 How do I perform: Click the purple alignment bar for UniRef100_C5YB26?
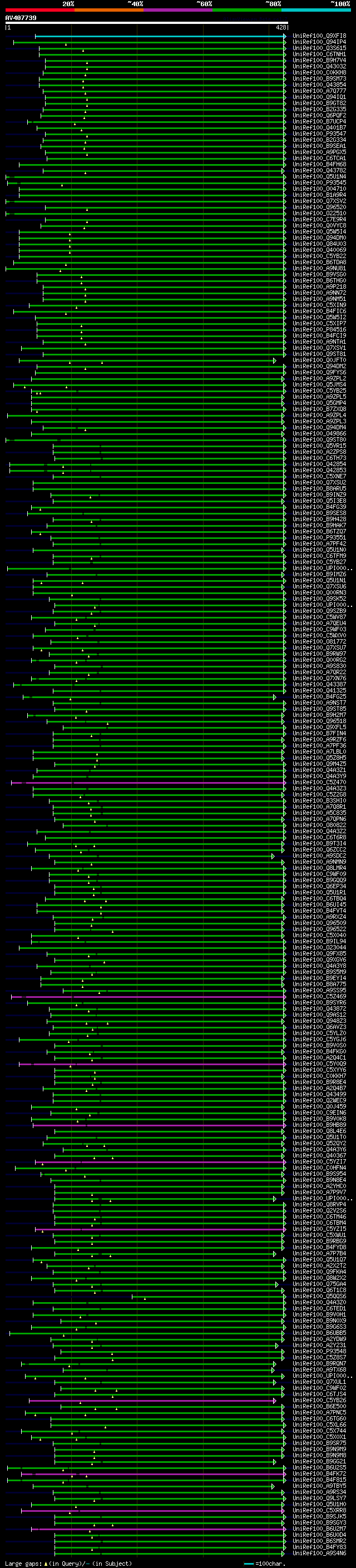pos(153,1401)
